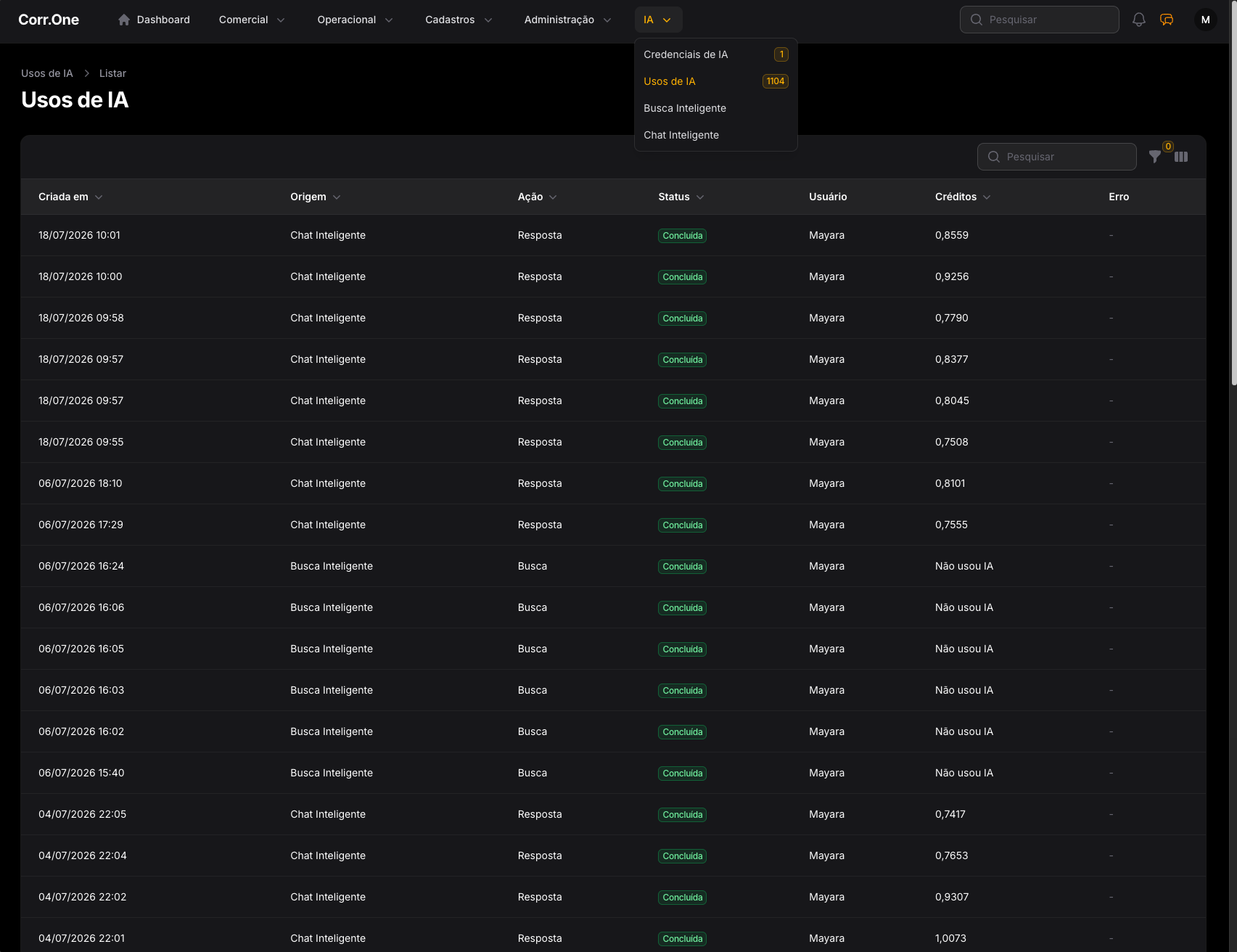Click the 1104 badge on Usos de IA
This screenshot has height=952, width=1237.
tap(776, 81)
